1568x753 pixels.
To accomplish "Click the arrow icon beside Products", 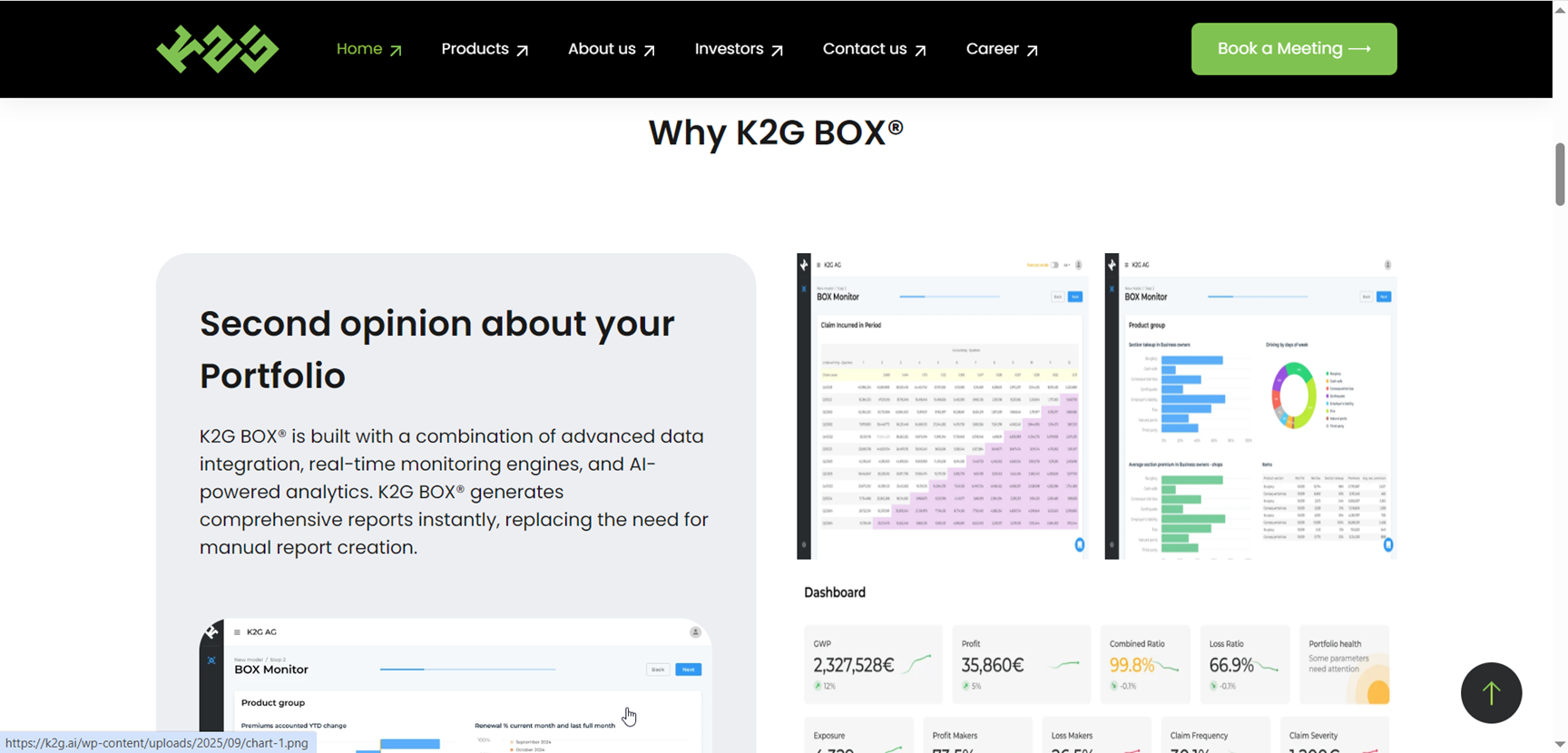I will [522, 51].
